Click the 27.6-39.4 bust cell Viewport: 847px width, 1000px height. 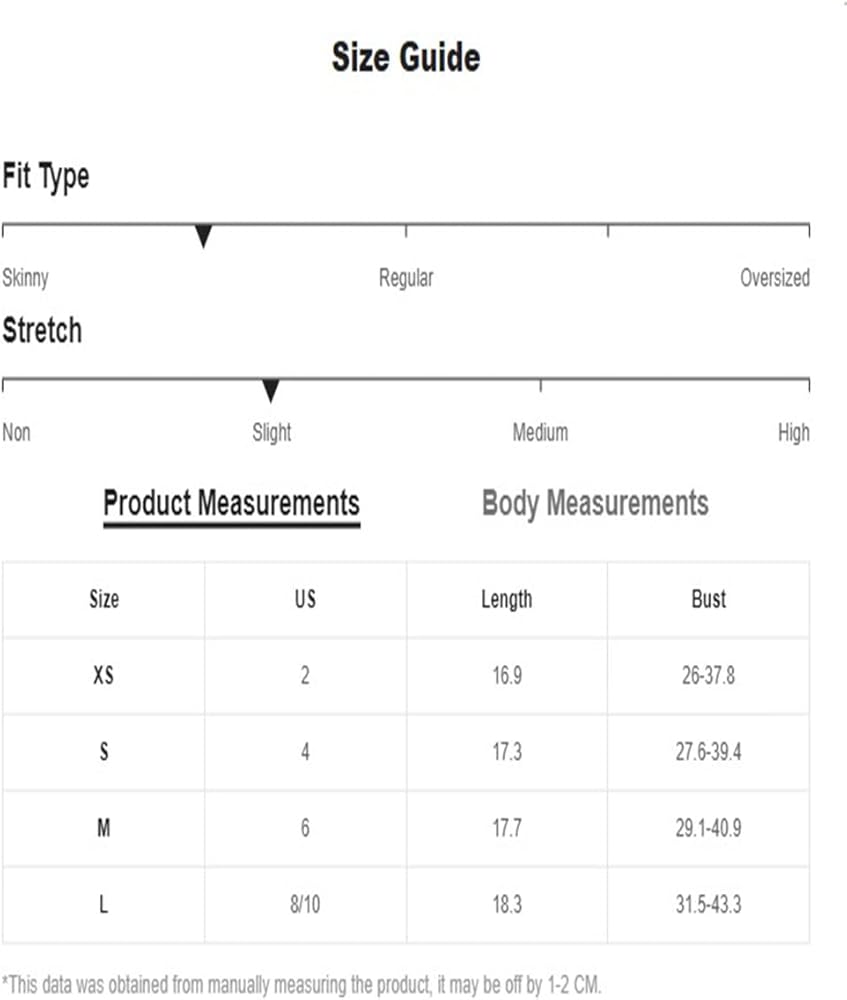pyautogui.click(x=708, y=752)
